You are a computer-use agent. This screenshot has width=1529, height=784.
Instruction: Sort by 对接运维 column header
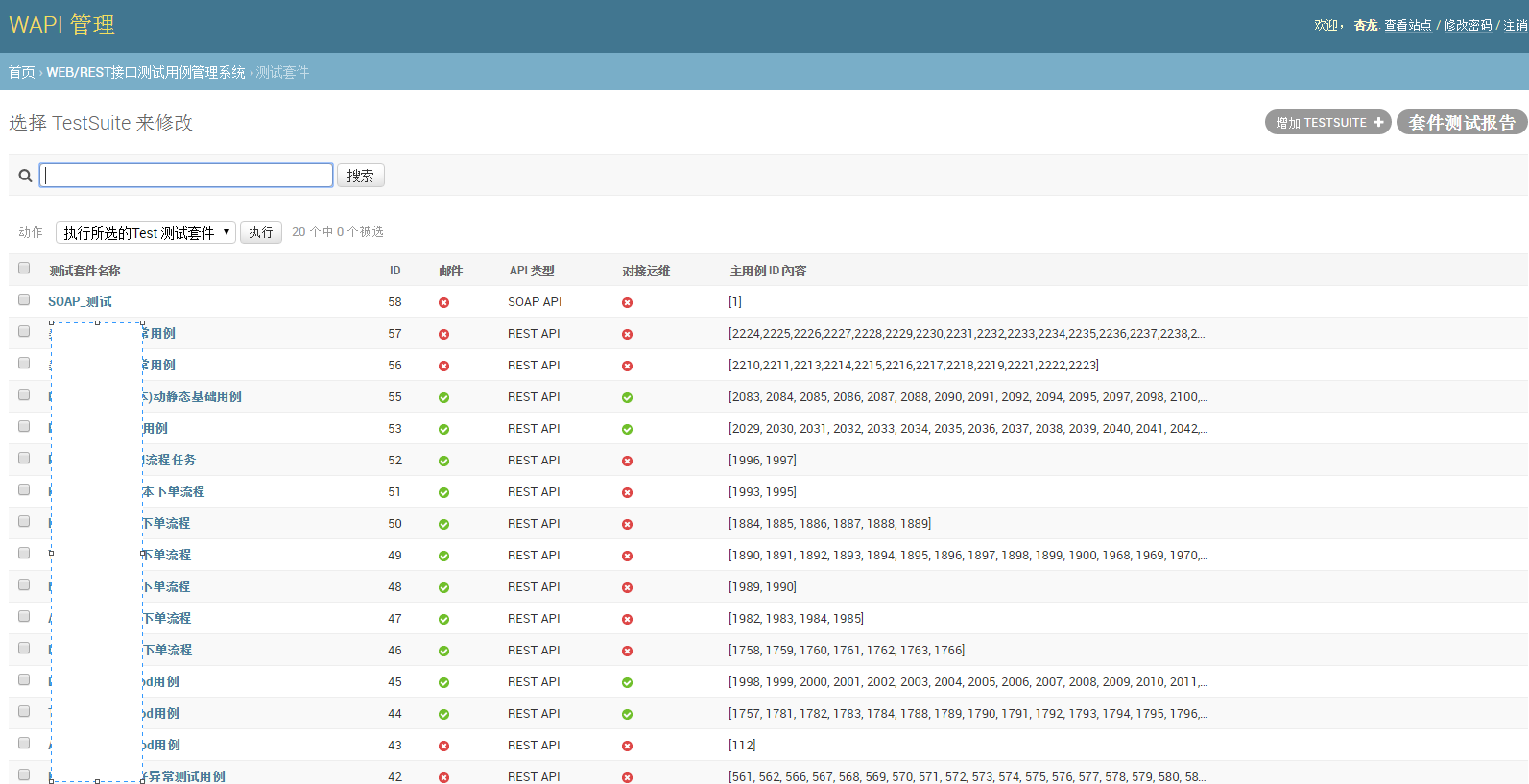[x=646, y=271]
